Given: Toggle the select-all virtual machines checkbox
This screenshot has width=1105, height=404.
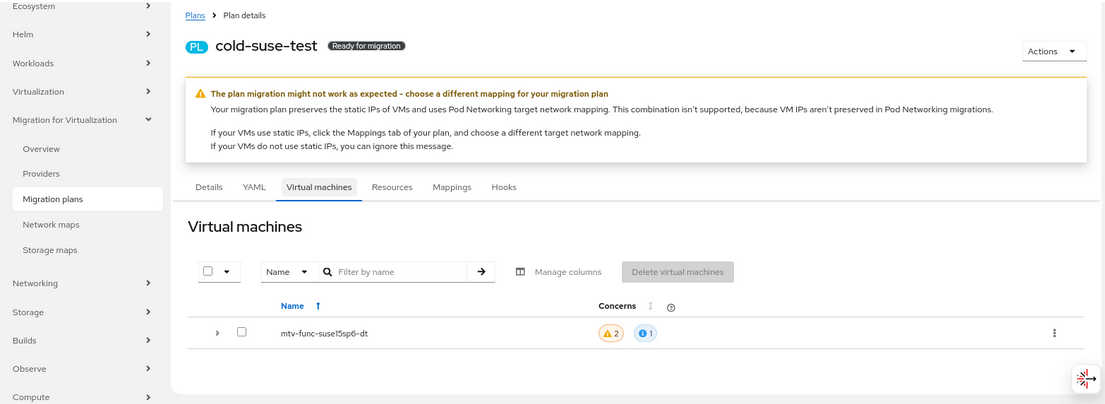Looking at the screenshot, I should (208, 271).
